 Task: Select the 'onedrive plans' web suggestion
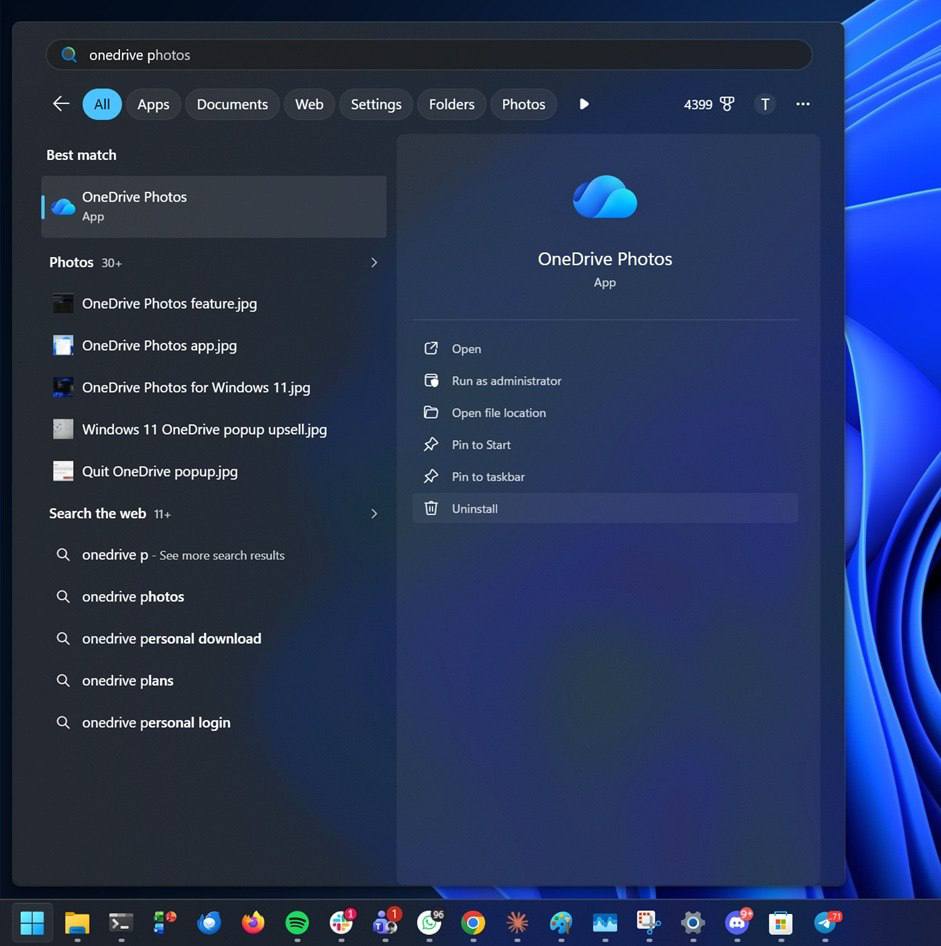[x=214, y=681]
